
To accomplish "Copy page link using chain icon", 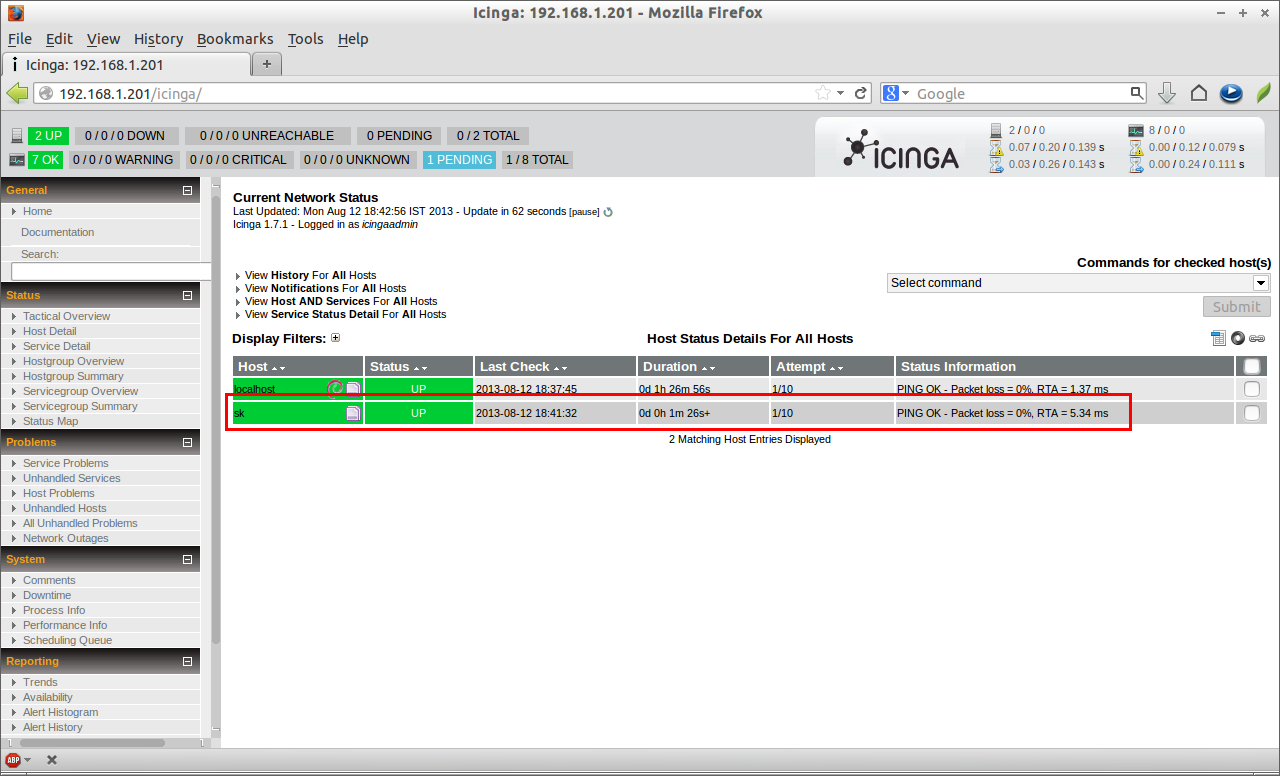I will pyautogui.click(x=1257, y=338).
